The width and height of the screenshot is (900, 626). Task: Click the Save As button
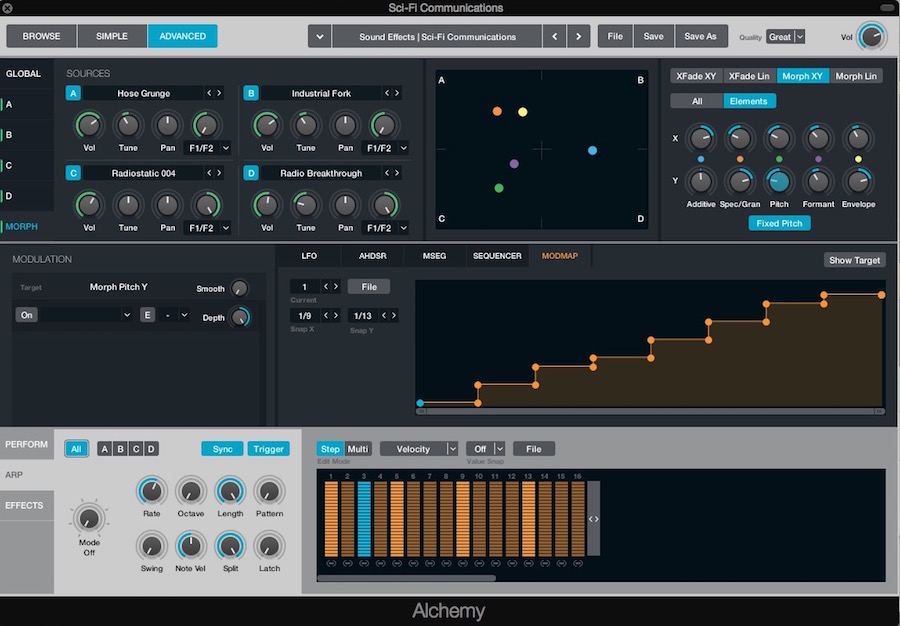click(x=700, y=36)
